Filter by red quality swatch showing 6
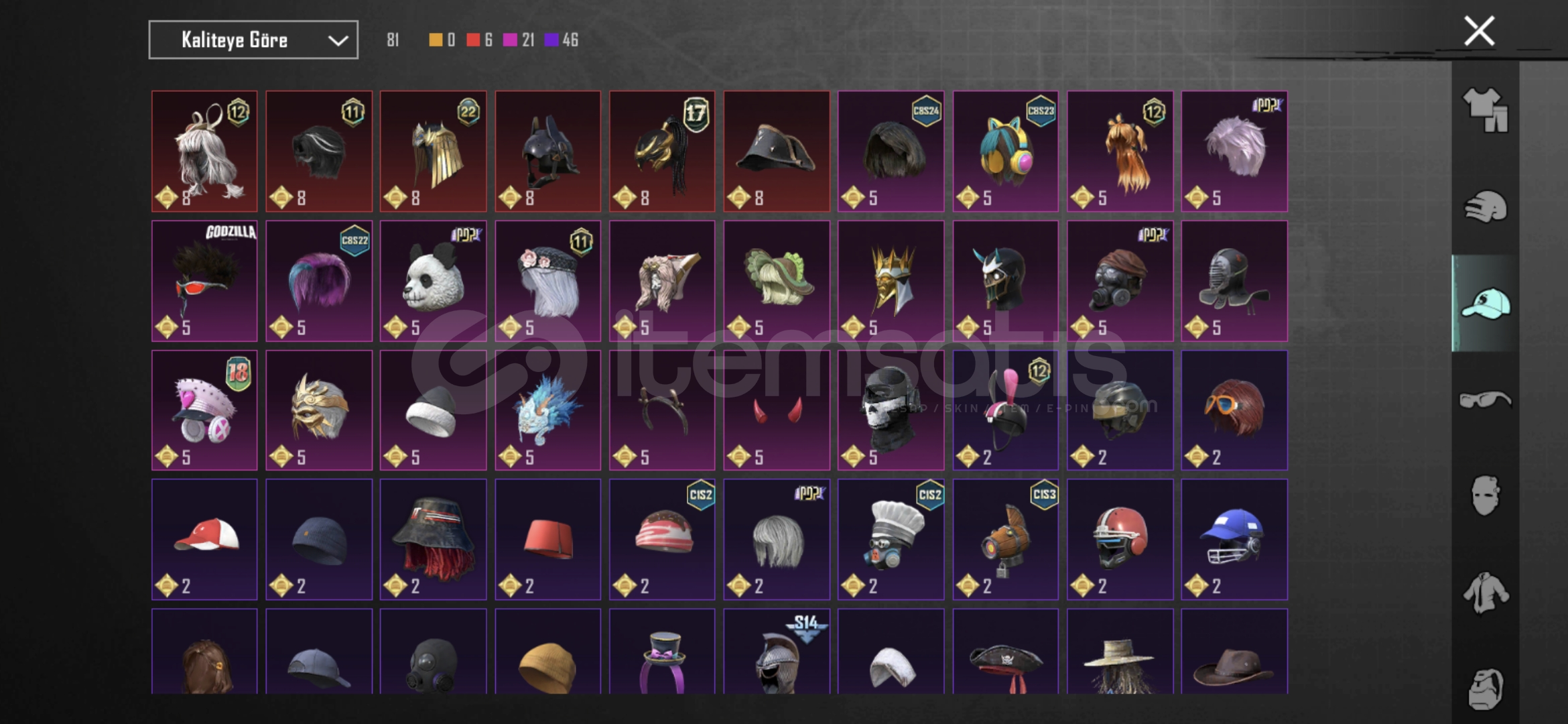This screenshot has height=724, width=1568. tap(479, 40)
